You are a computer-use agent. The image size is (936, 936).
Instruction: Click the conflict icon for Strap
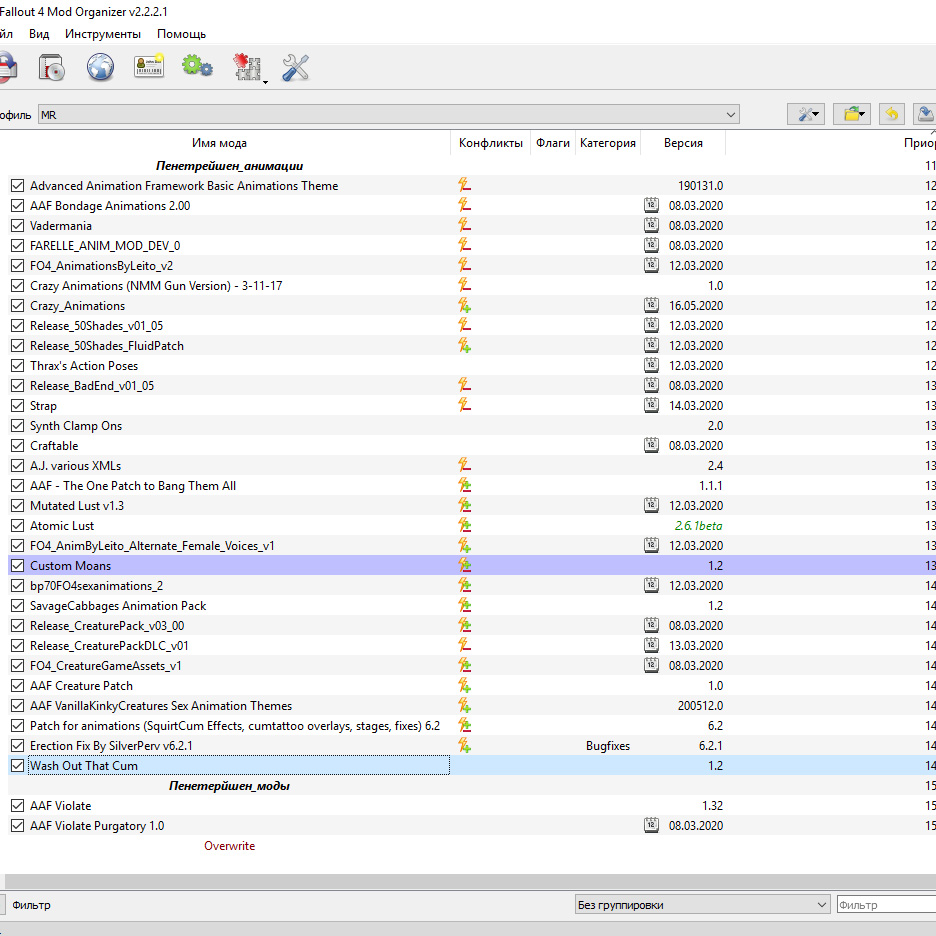pos(464,405)
